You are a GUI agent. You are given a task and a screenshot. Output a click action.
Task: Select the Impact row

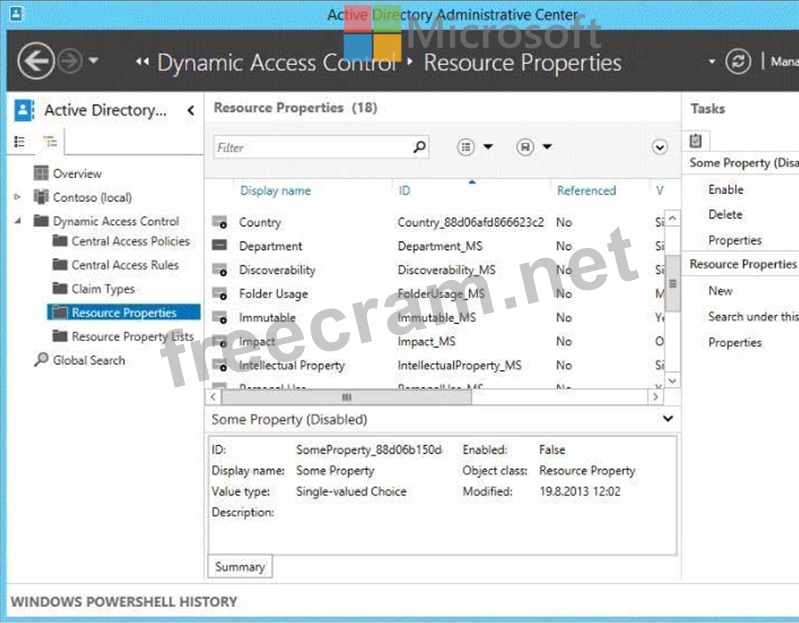coord(437,341)
